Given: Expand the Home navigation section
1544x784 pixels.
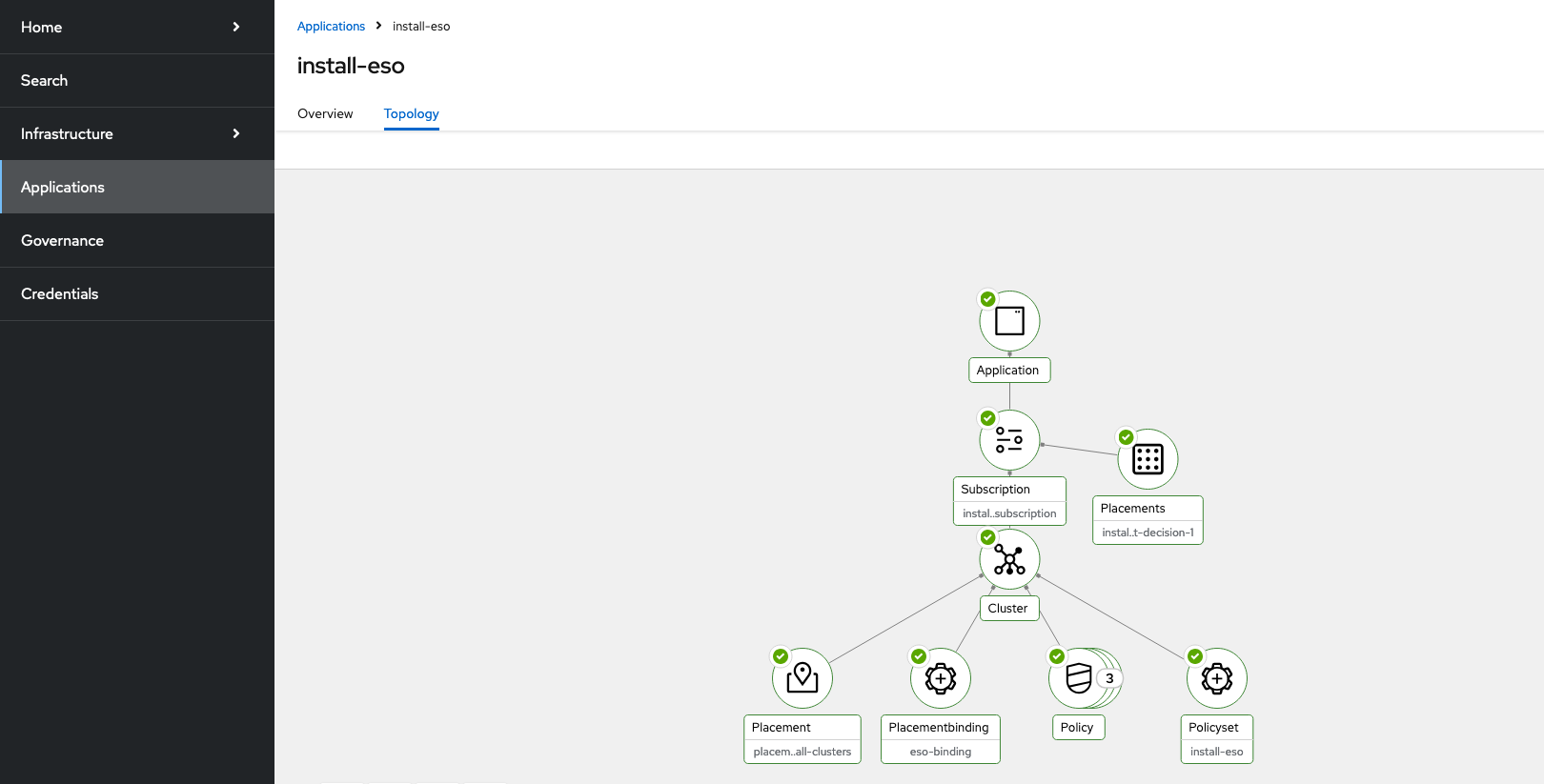Looking at the screenshot, I should click(235, 27).
